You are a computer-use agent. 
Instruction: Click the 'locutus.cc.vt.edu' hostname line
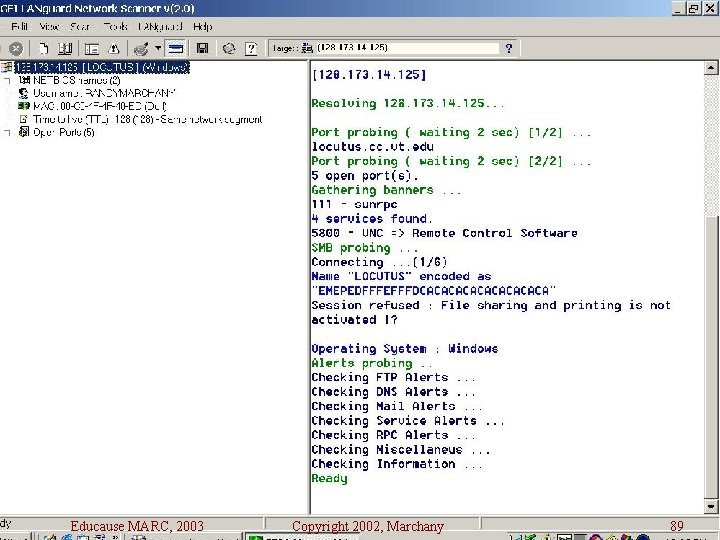click(372, 147)
